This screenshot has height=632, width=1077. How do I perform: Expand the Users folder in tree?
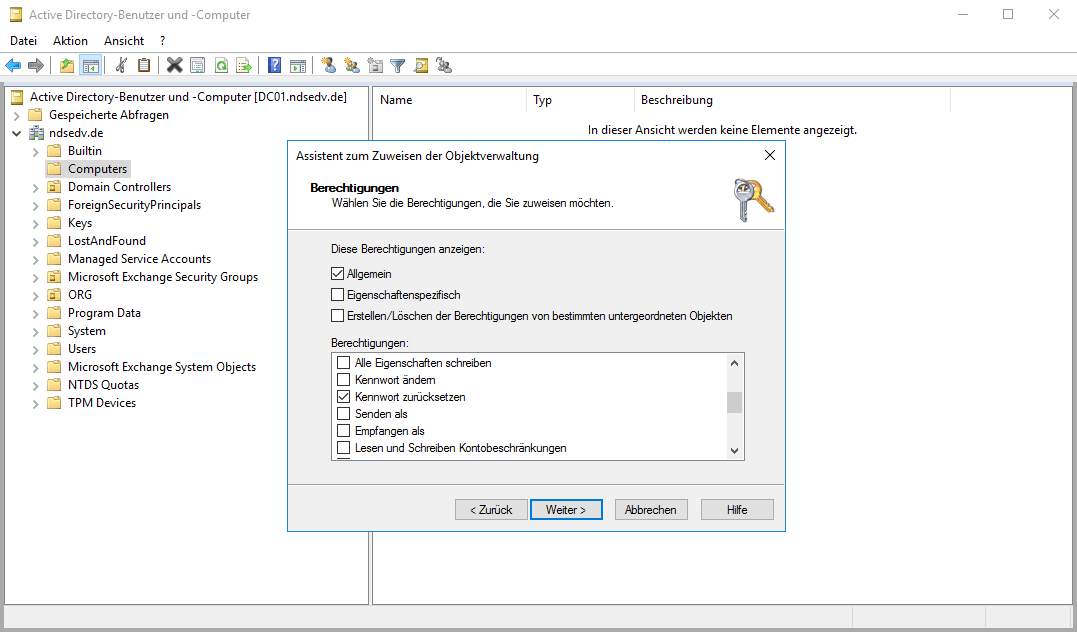pos(36,349)
